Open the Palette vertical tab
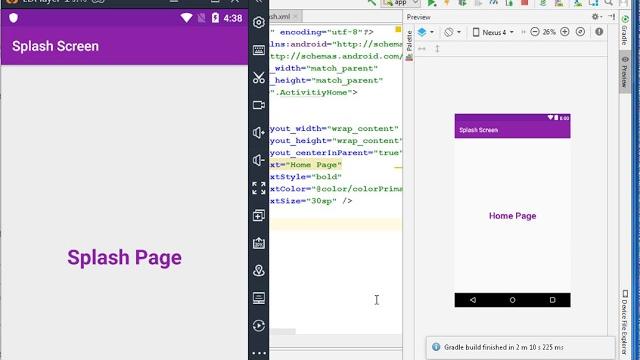Image resolution: width=640 pixels, height=360 pixels. pyautogui.click(x=409, y=45)
